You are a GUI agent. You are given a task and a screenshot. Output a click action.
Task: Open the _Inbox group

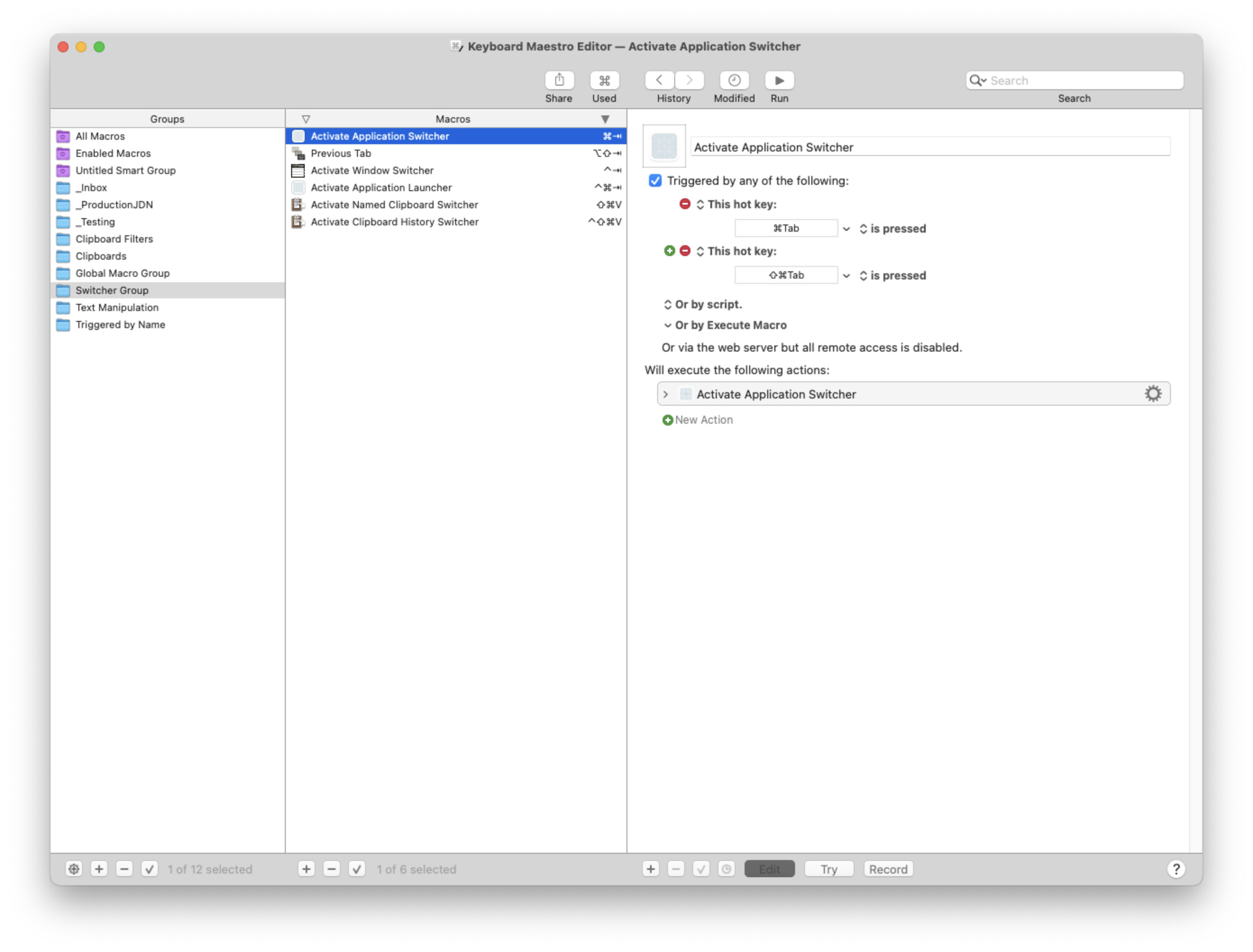pos(168,188)
